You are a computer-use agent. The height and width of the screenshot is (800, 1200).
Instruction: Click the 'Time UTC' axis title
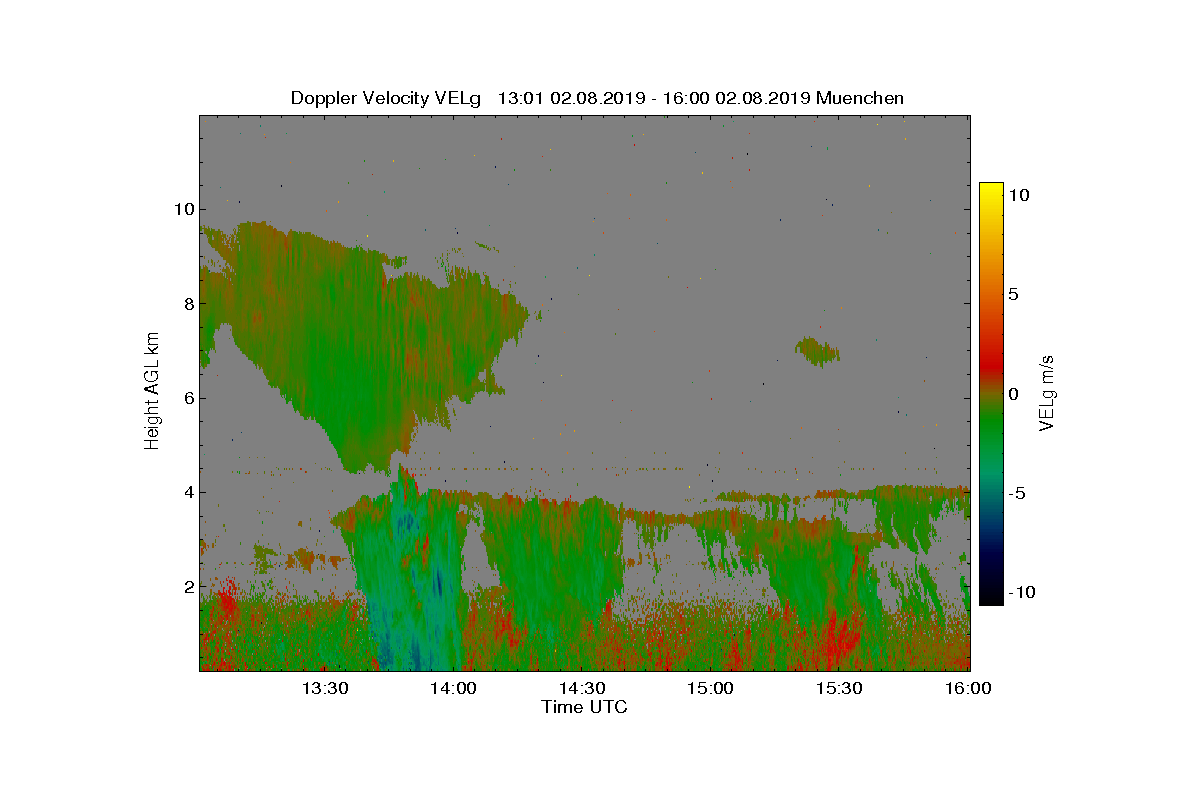[585, 707]
